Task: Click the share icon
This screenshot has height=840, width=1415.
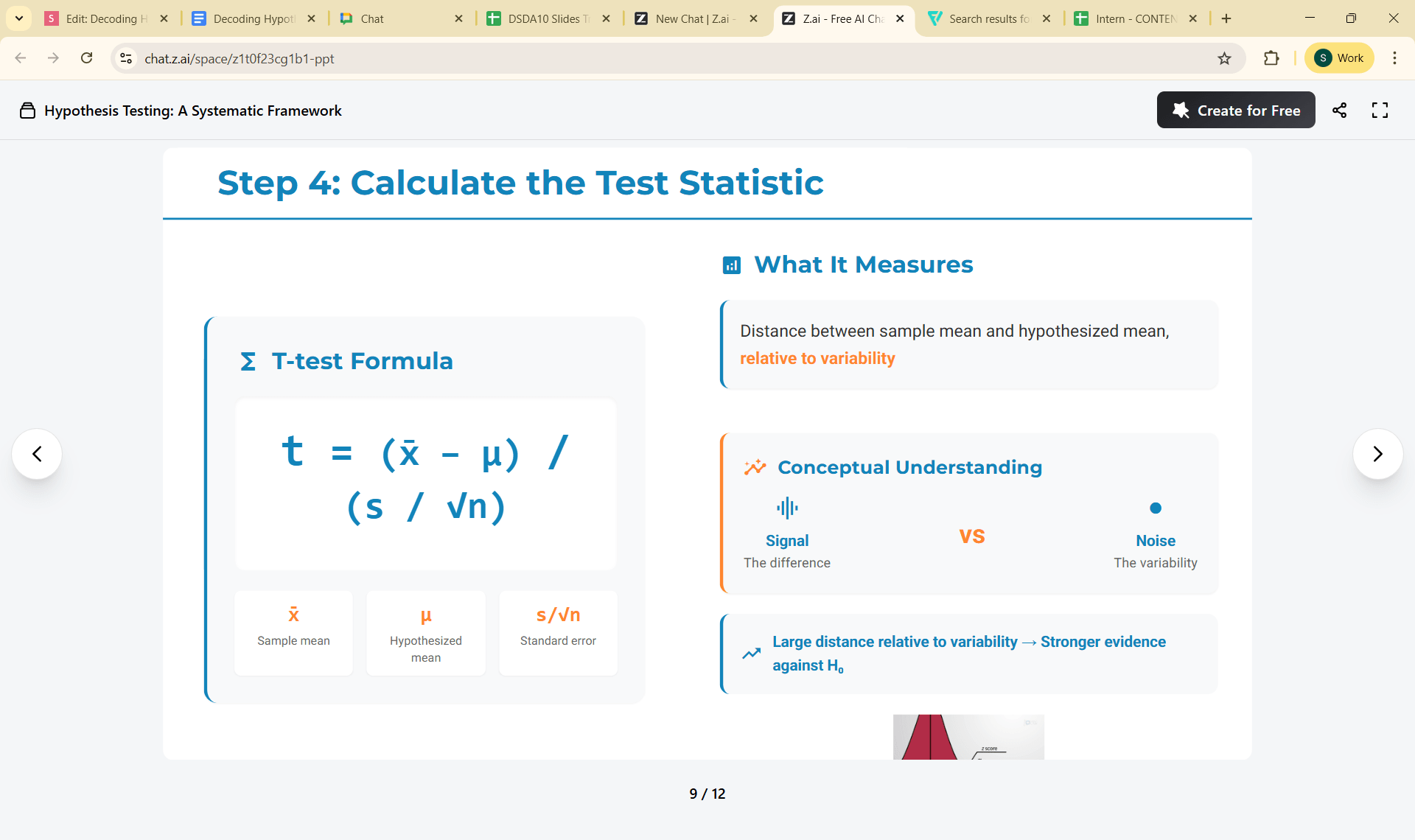Action: pyautogui.click(x=1339, y=111)
